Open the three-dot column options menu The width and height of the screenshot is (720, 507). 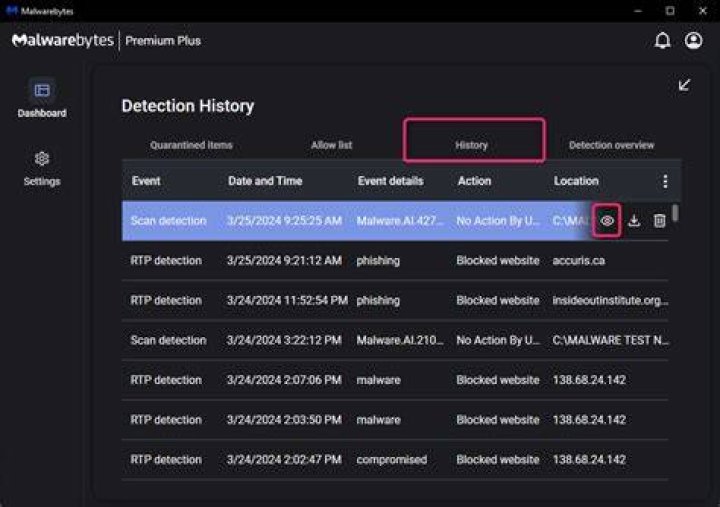tap(665, 181)
